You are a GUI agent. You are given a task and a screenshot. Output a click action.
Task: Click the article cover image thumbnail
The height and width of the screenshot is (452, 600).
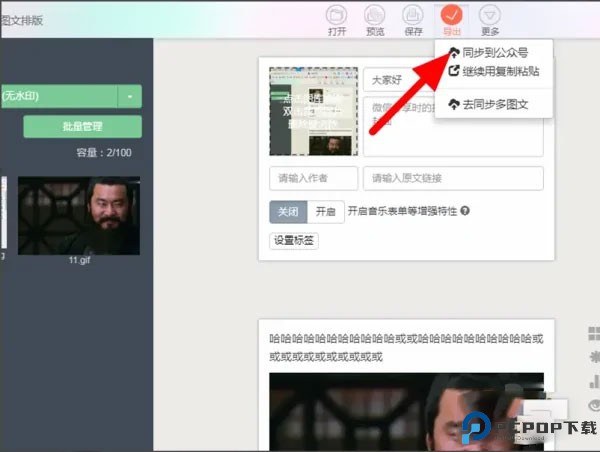[x=314, y=110]
